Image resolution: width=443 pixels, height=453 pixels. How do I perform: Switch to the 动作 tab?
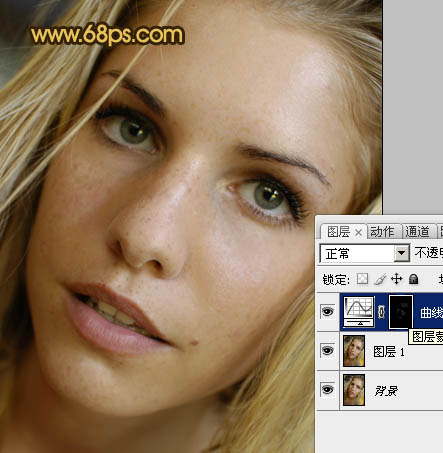point(383,232)
